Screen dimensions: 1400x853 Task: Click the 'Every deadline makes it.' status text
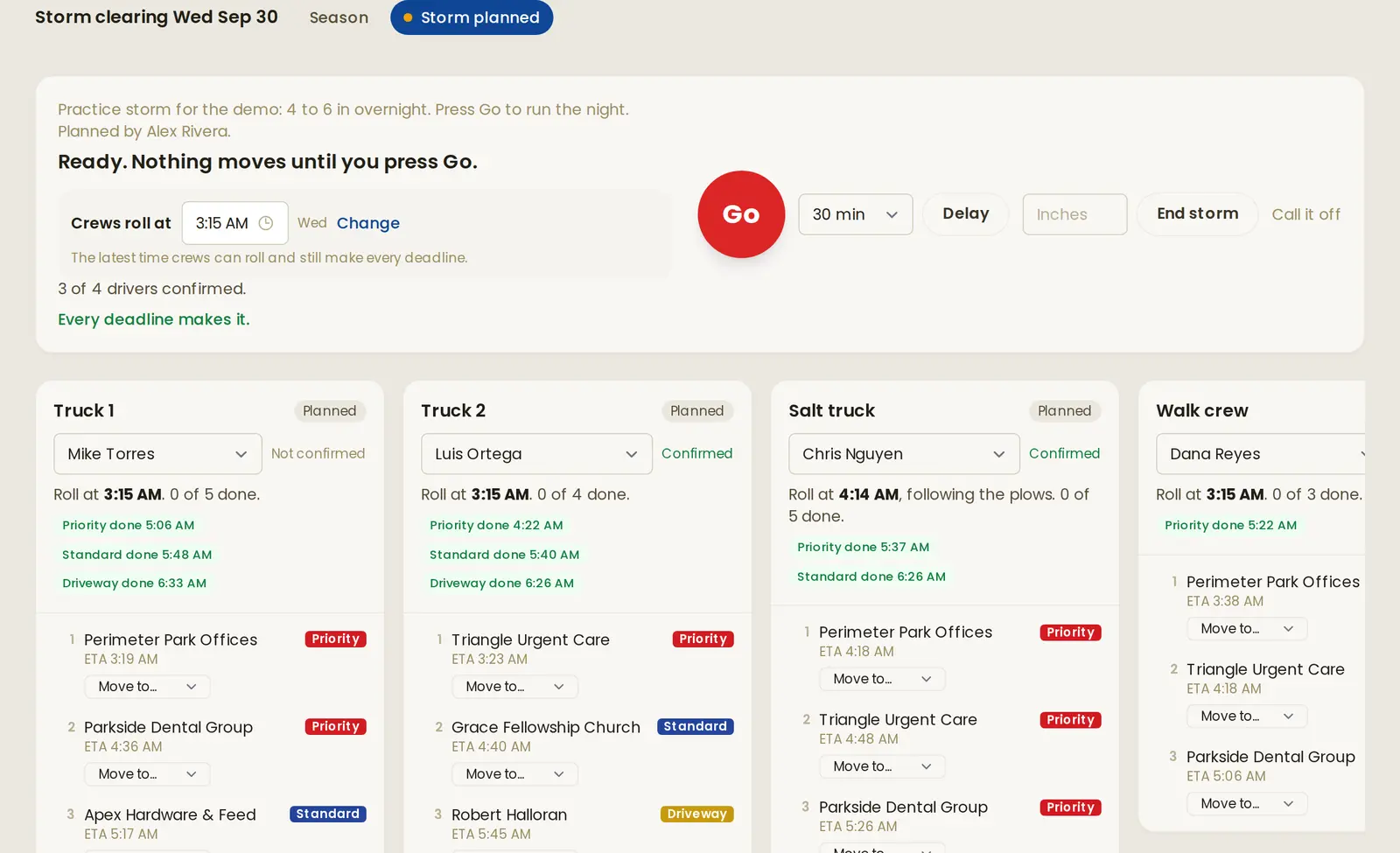click(154, 319)
